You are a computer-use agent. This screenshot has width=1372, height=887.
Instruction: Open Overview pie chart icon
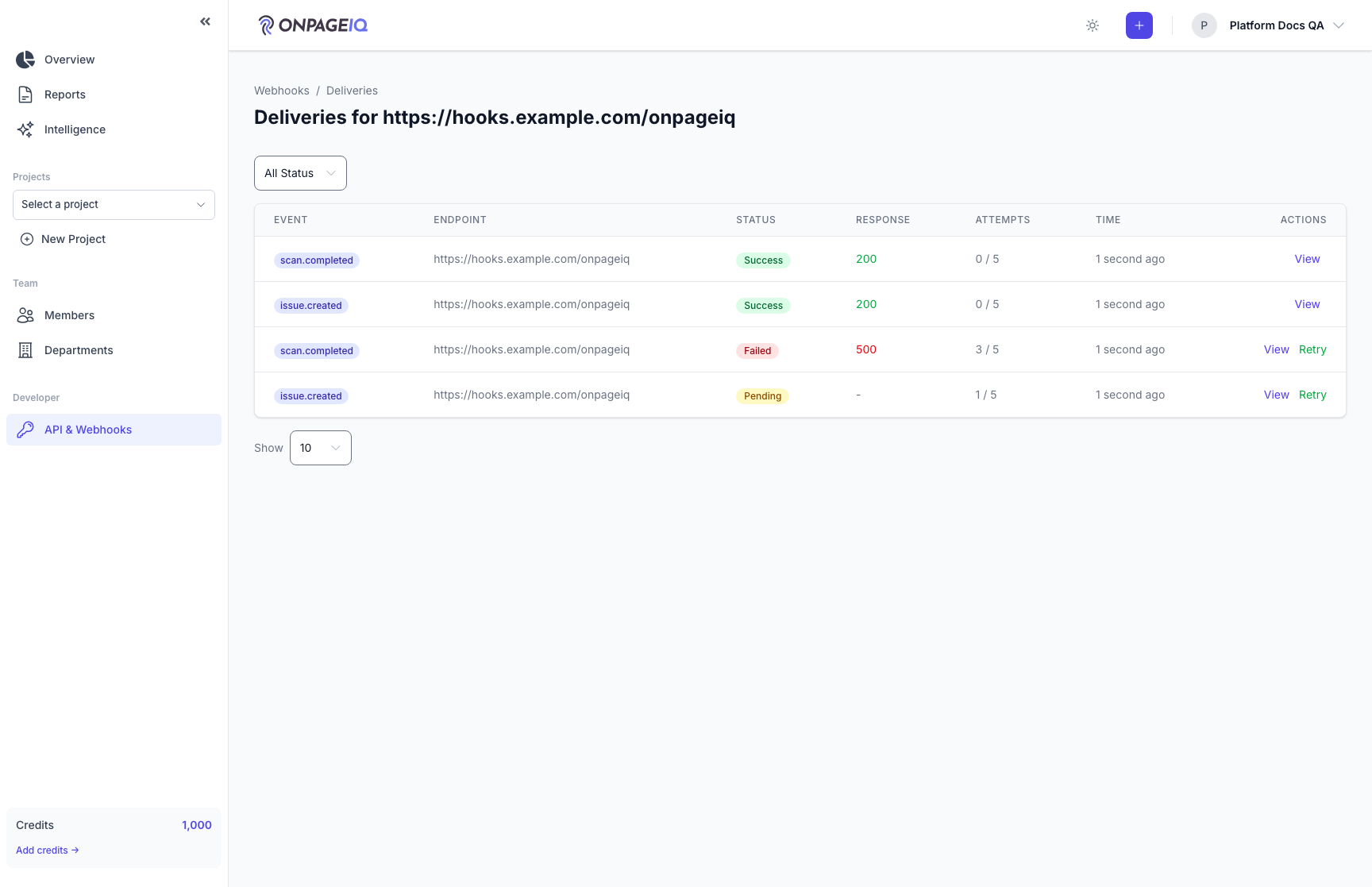coord(25,60)
